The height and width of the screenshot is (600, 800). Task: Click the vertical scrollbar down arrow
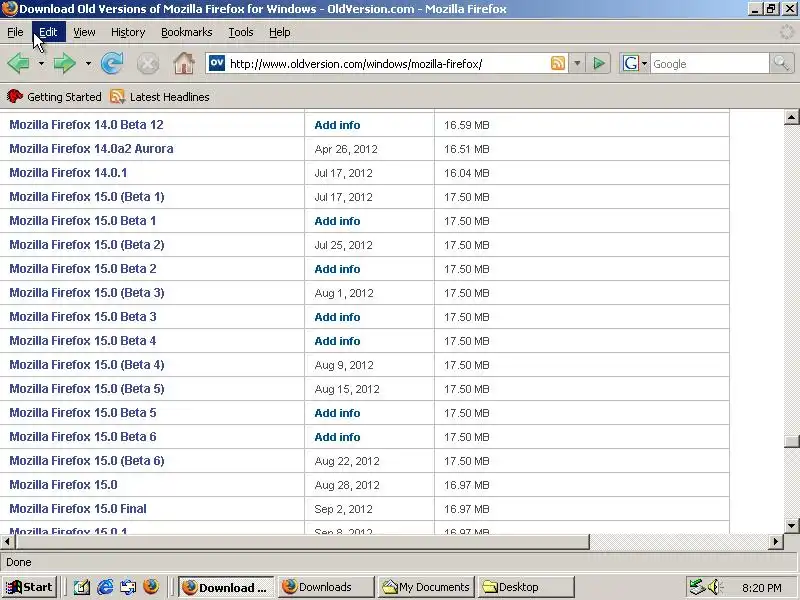click(x=791, y=526)
